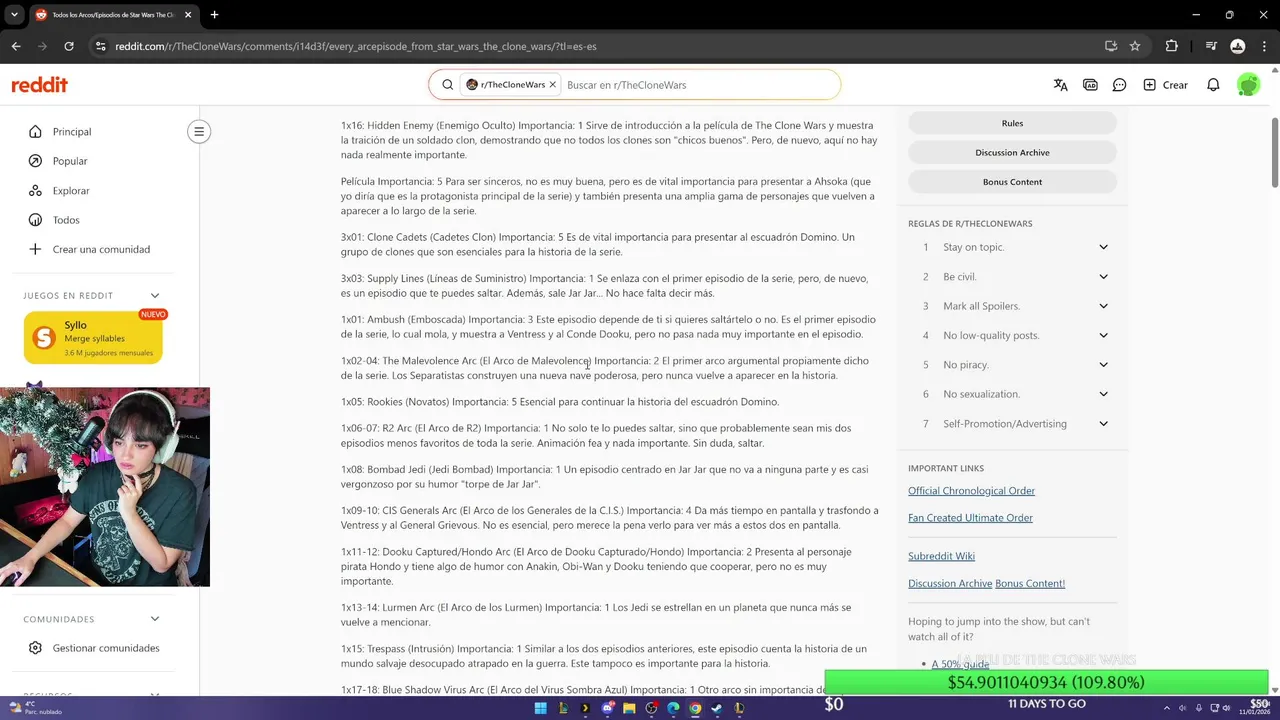The width and height of the screenshot is (1280, 720).
Task: Open the media controls icon in Chrome
Action: (x=1211, y=46)
